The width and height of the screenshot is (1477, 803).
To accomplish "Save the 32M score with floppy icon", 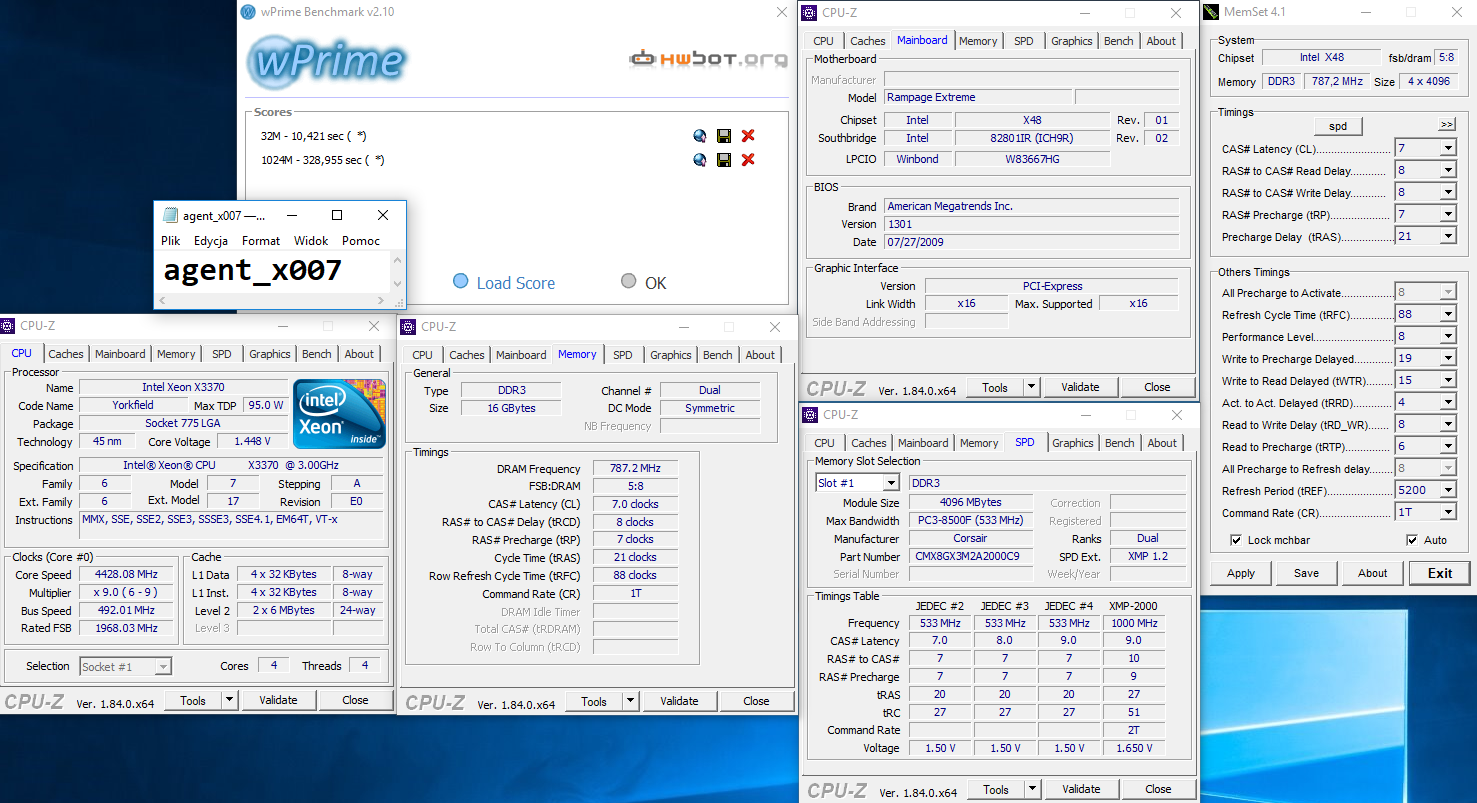I will (x=724, y=136).
